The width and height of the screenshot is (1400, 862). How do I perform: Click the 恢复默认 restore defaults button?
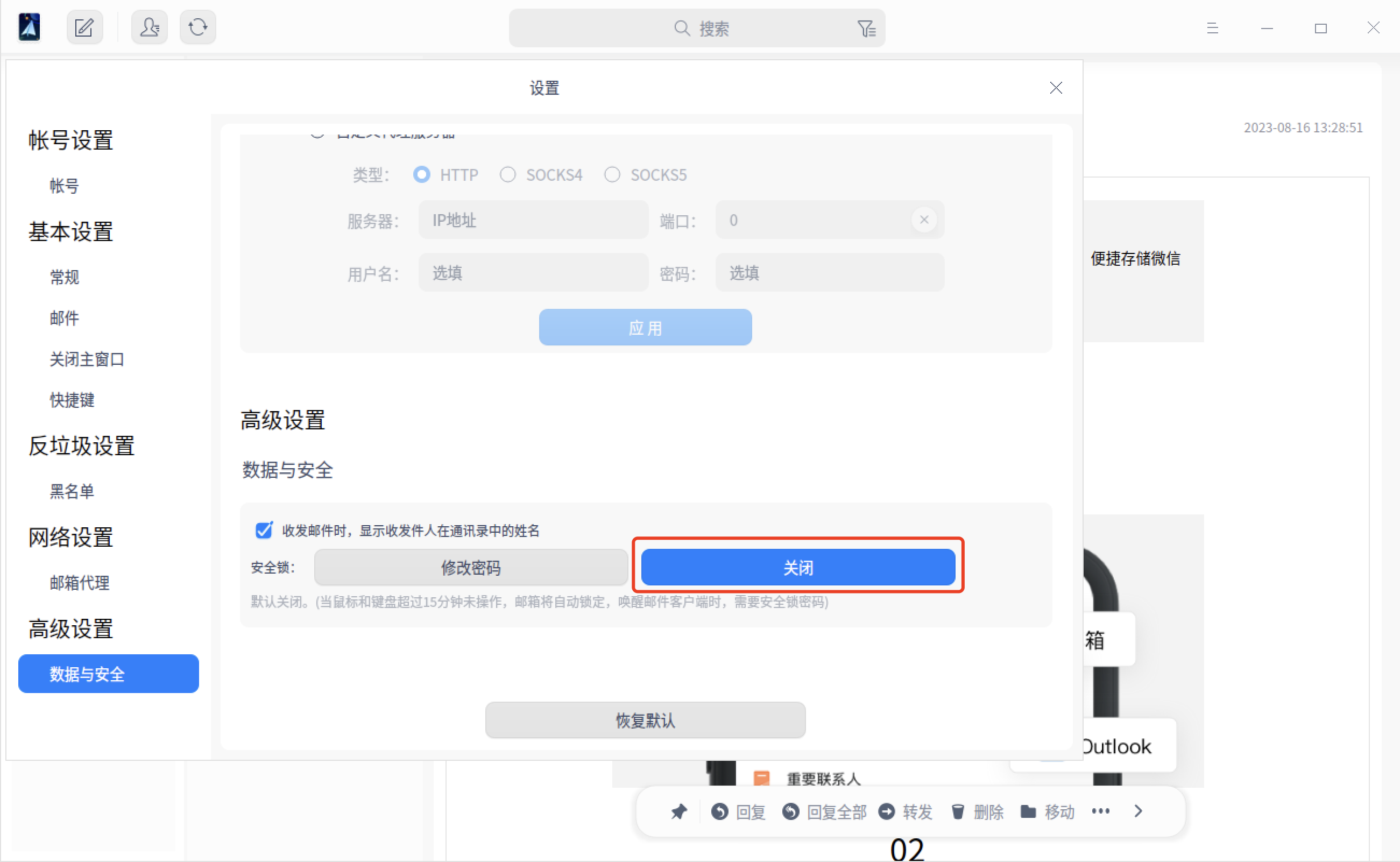(645, 720)
